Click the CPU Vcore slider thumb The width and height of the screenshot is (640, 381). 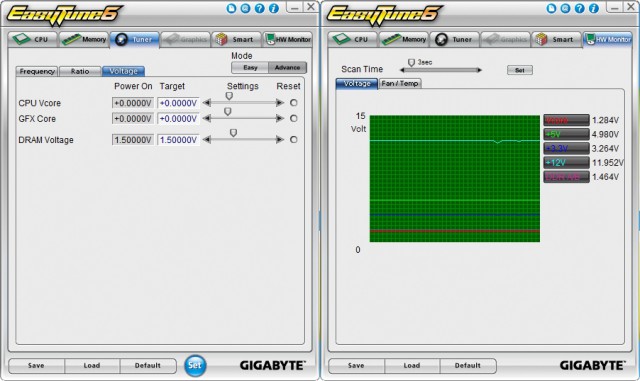(x=229, y=96)
